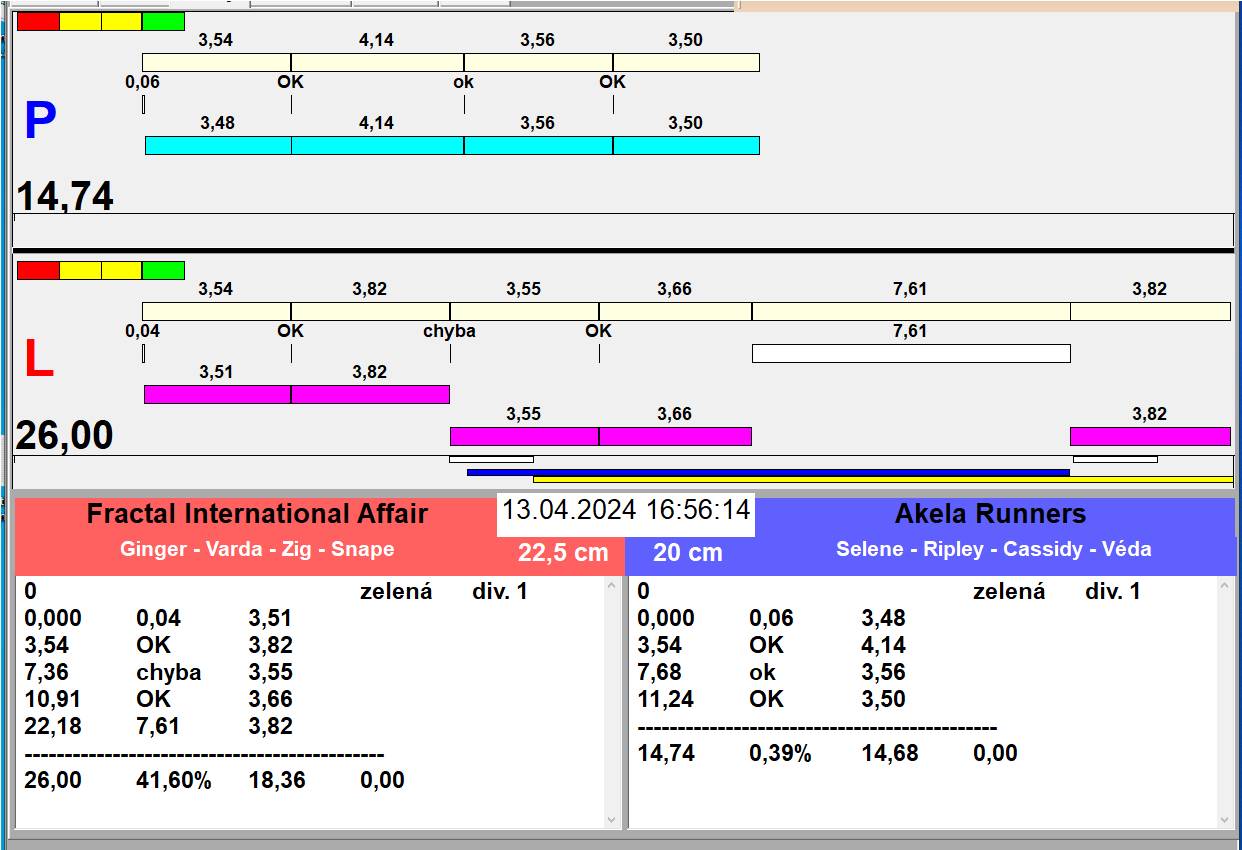Click the cyan 3,48 segment in lane P
This screenshot has height=850, width=1242.
click(x=218, y=146)
